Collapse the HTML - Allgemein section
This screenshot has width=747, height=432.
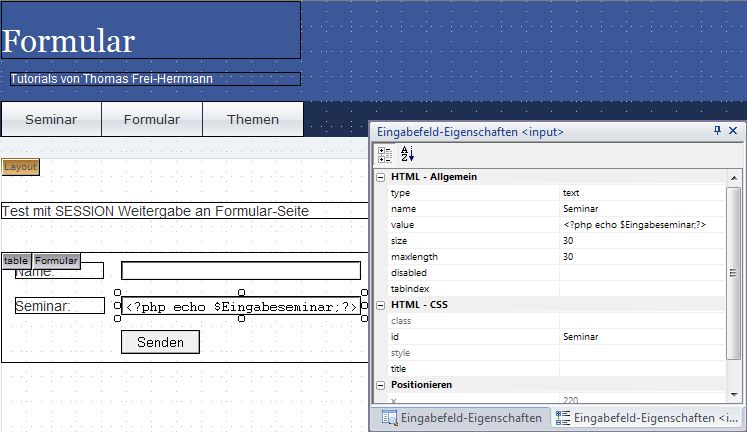pos(380,177)
